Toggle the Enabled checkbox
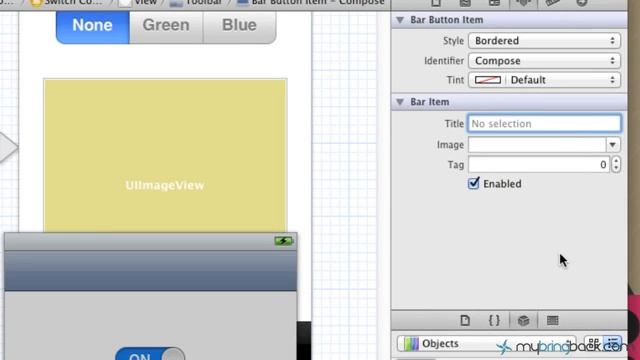640x360 pixels. pyautogui.click(x=473, y=183)
